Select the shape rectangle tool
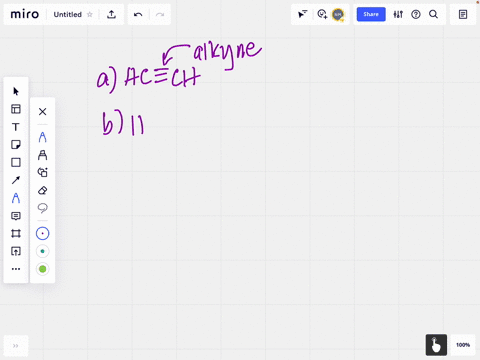 (16, 162)
